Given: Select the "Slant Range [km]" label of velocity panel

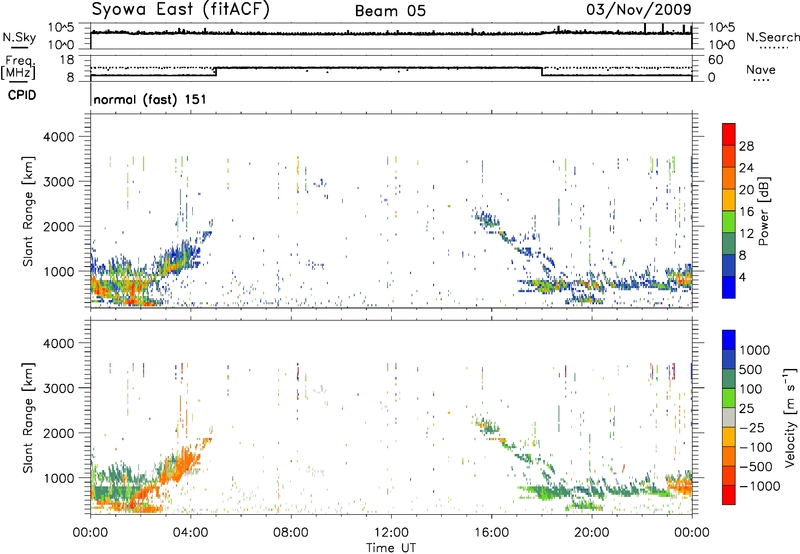Looking at the screenshot, I should pyautogui.click(x=28, y=418).
